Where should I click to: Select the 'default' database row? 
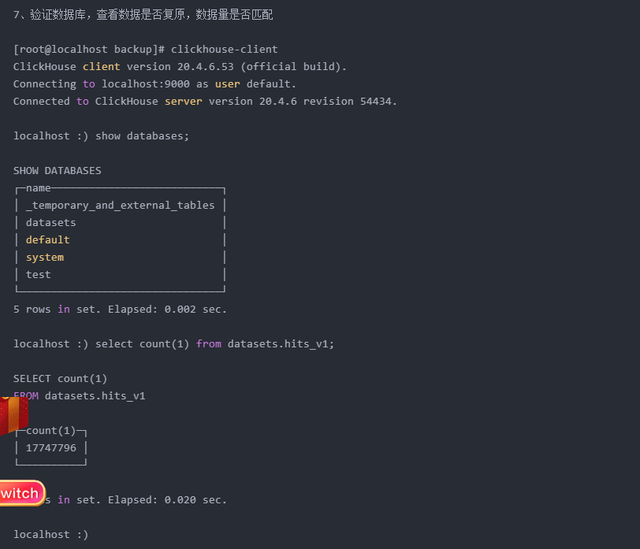pyautogui.click(x=48, y=240)
